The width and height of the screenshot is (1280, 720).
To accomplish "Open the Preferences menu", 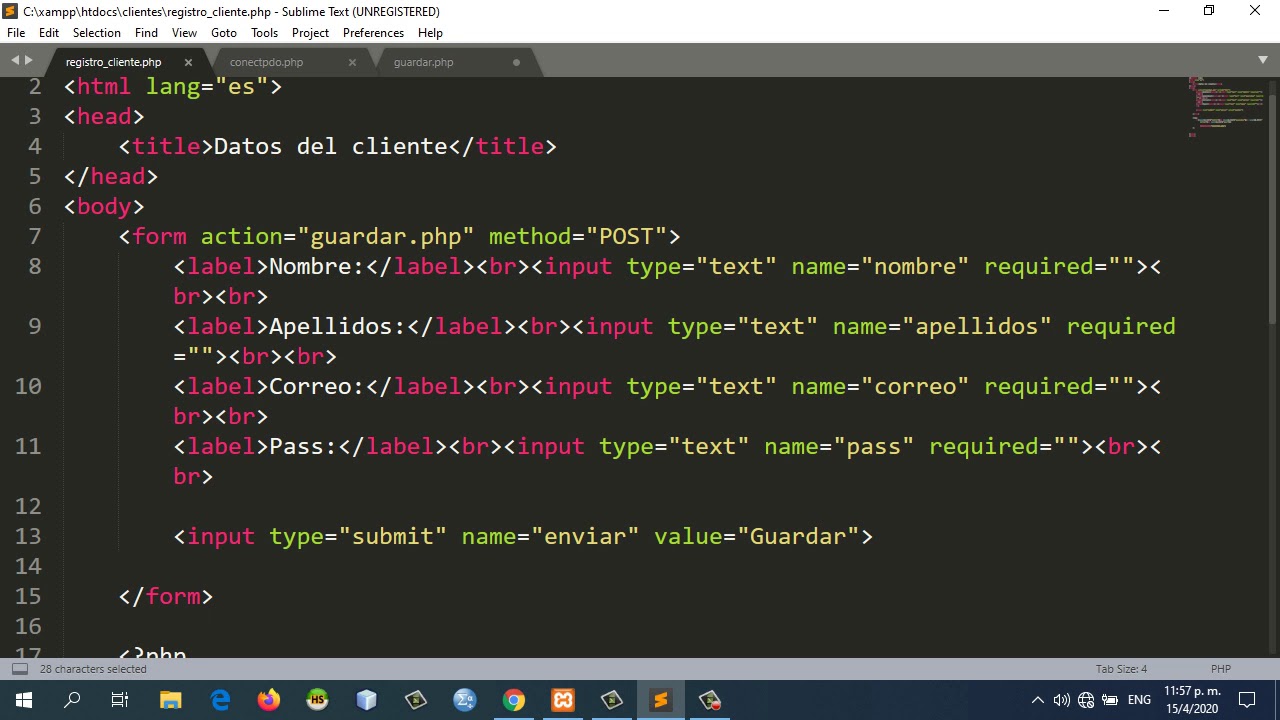I will [x=373, y=33].
